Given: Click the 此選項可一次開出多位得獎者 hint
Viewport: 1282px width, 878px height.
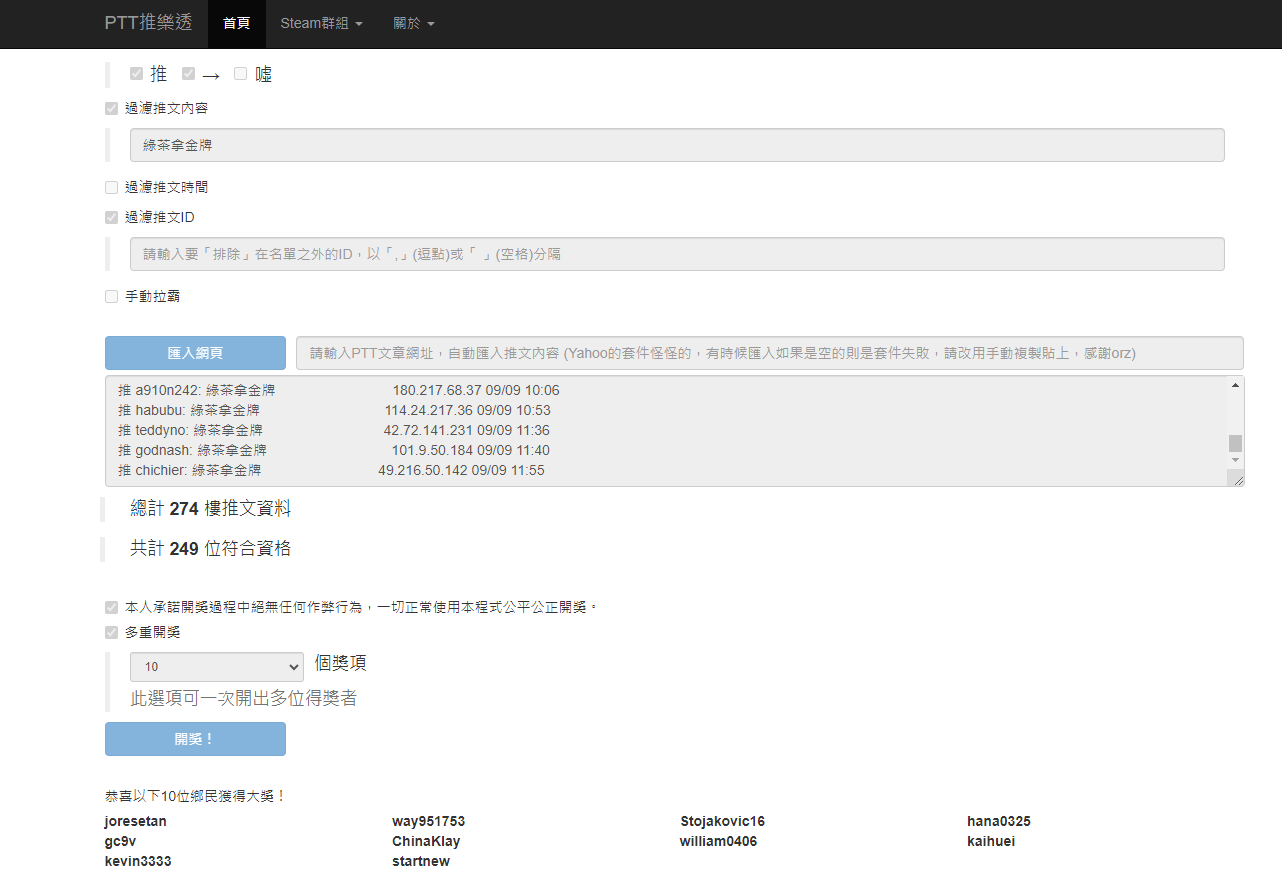Looking at the screenshot, I should point(244,698).
